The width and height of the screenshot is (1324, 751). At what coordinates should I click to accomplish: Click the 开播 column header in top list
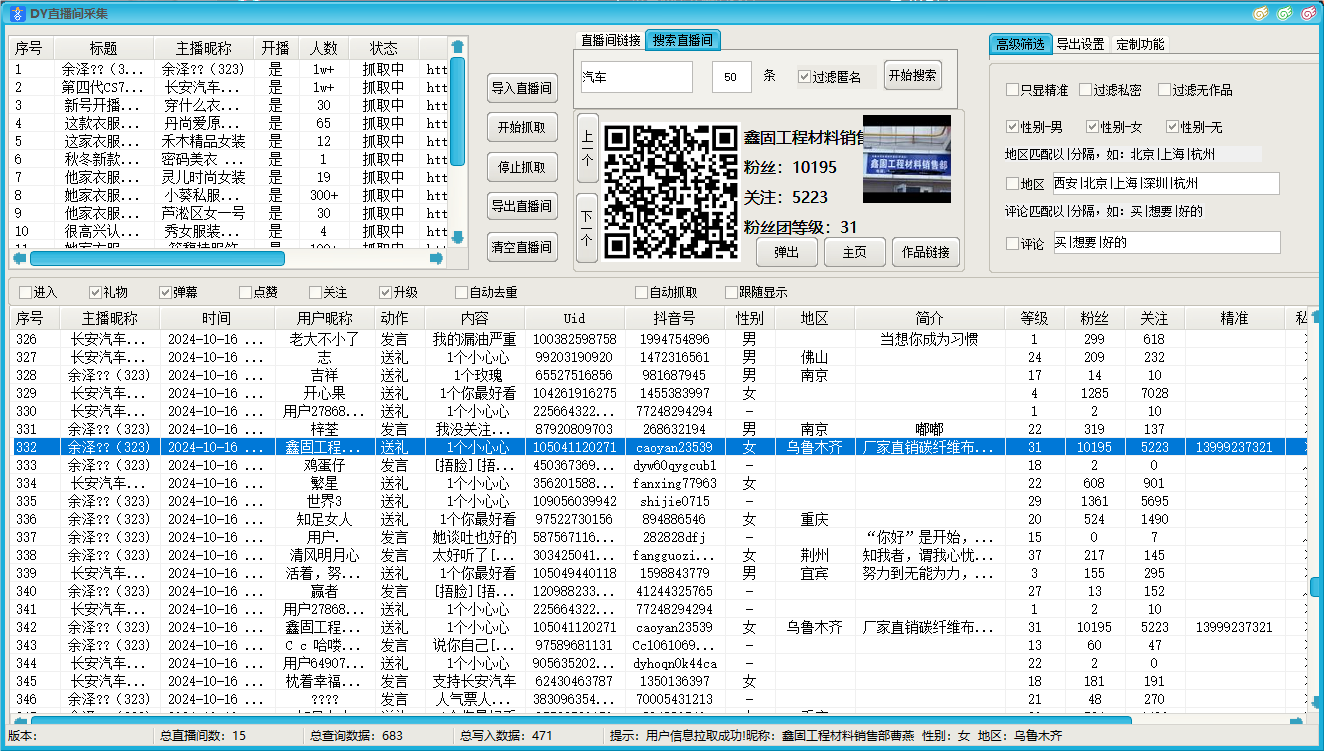[275, 48]
